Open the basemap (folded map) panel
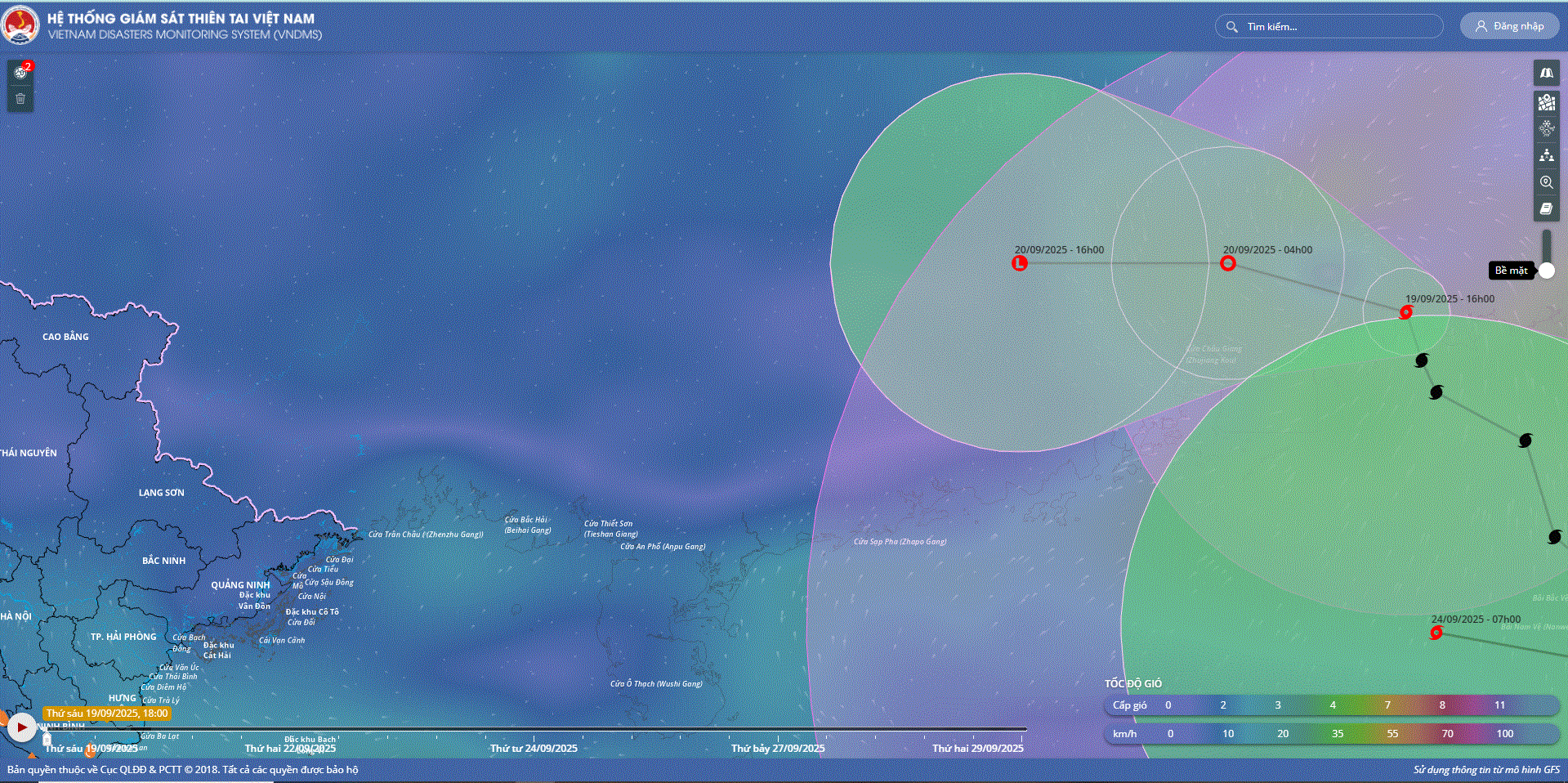The width and height of the screenshot is (1568, 783). 1546,74
